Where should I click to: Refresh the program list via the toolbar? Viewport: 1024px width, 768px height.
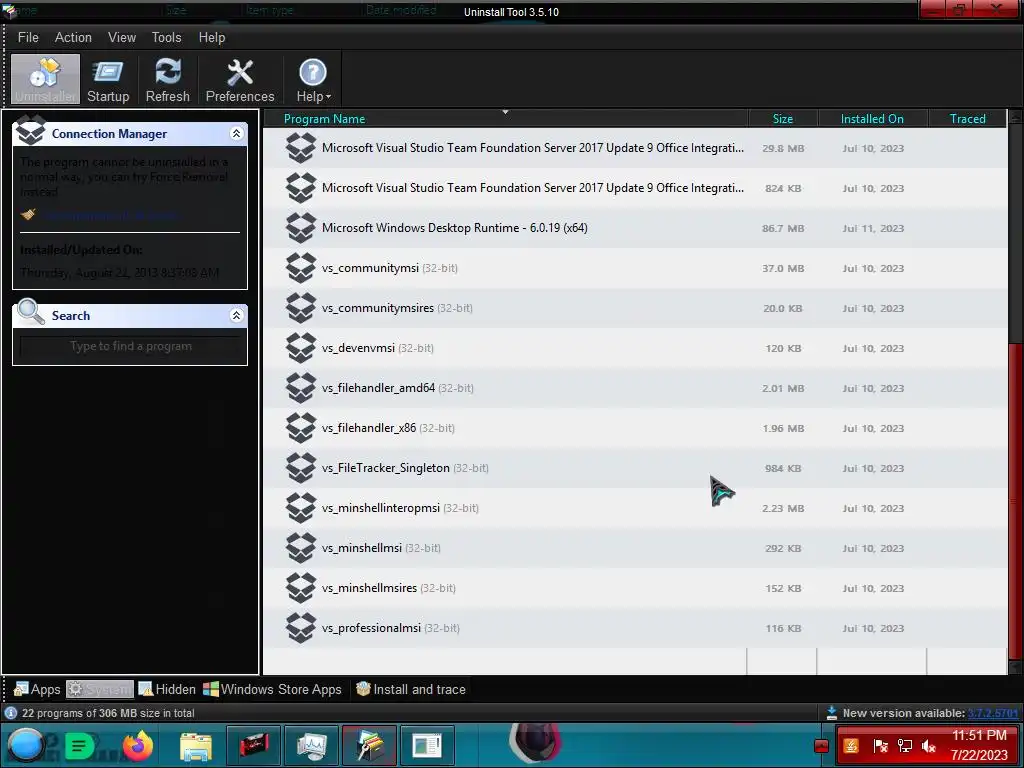click(x=167, y=80)
